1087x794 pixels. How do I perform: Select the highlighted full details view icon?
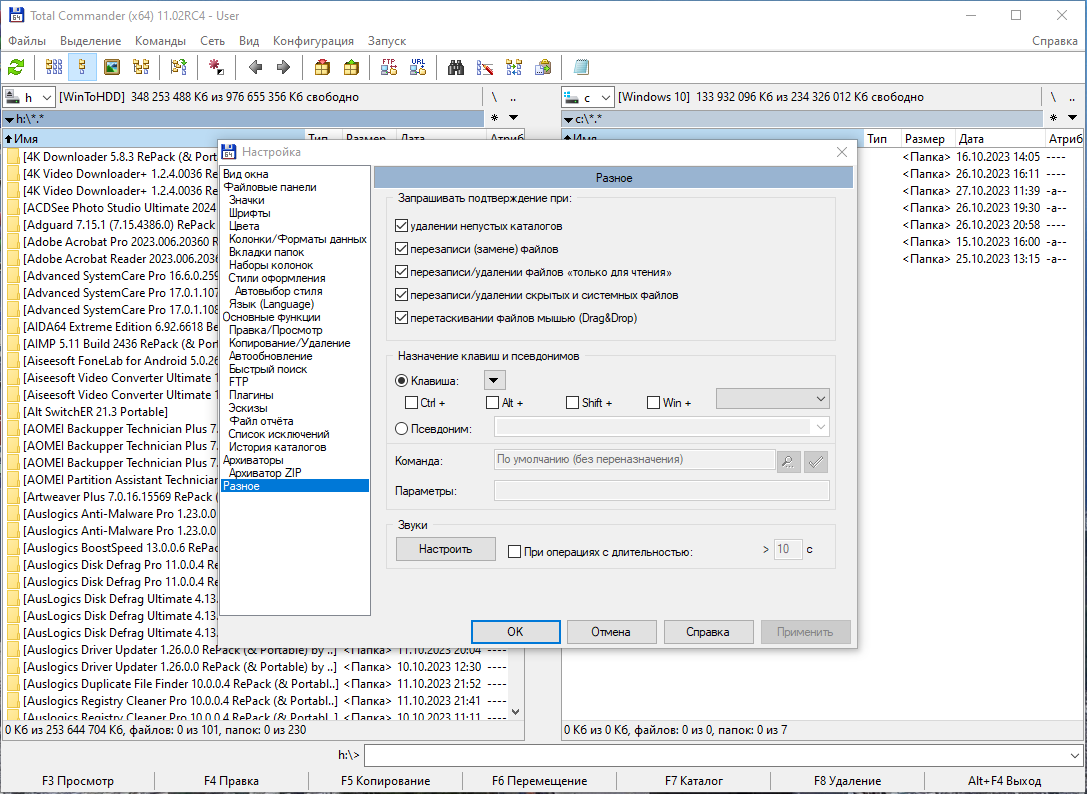pyautogui.click(x=82, y=67)
